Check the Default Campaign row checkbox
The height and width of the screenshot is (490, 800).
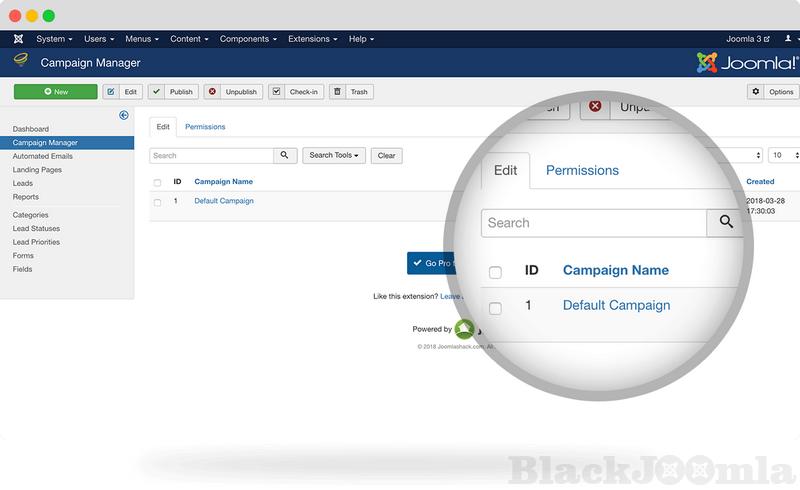pos(157,202)
